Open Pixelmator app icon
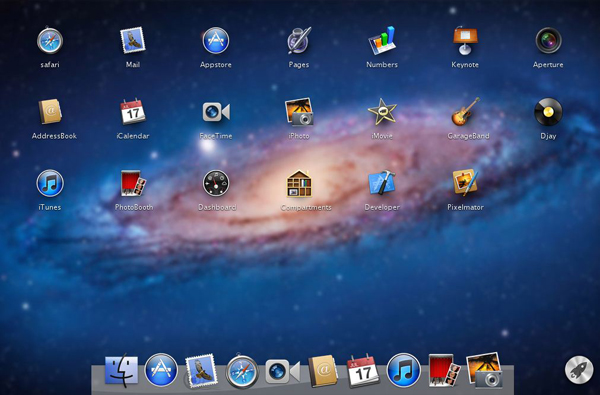This screenshot has height=395, width=600. [465, 183]
